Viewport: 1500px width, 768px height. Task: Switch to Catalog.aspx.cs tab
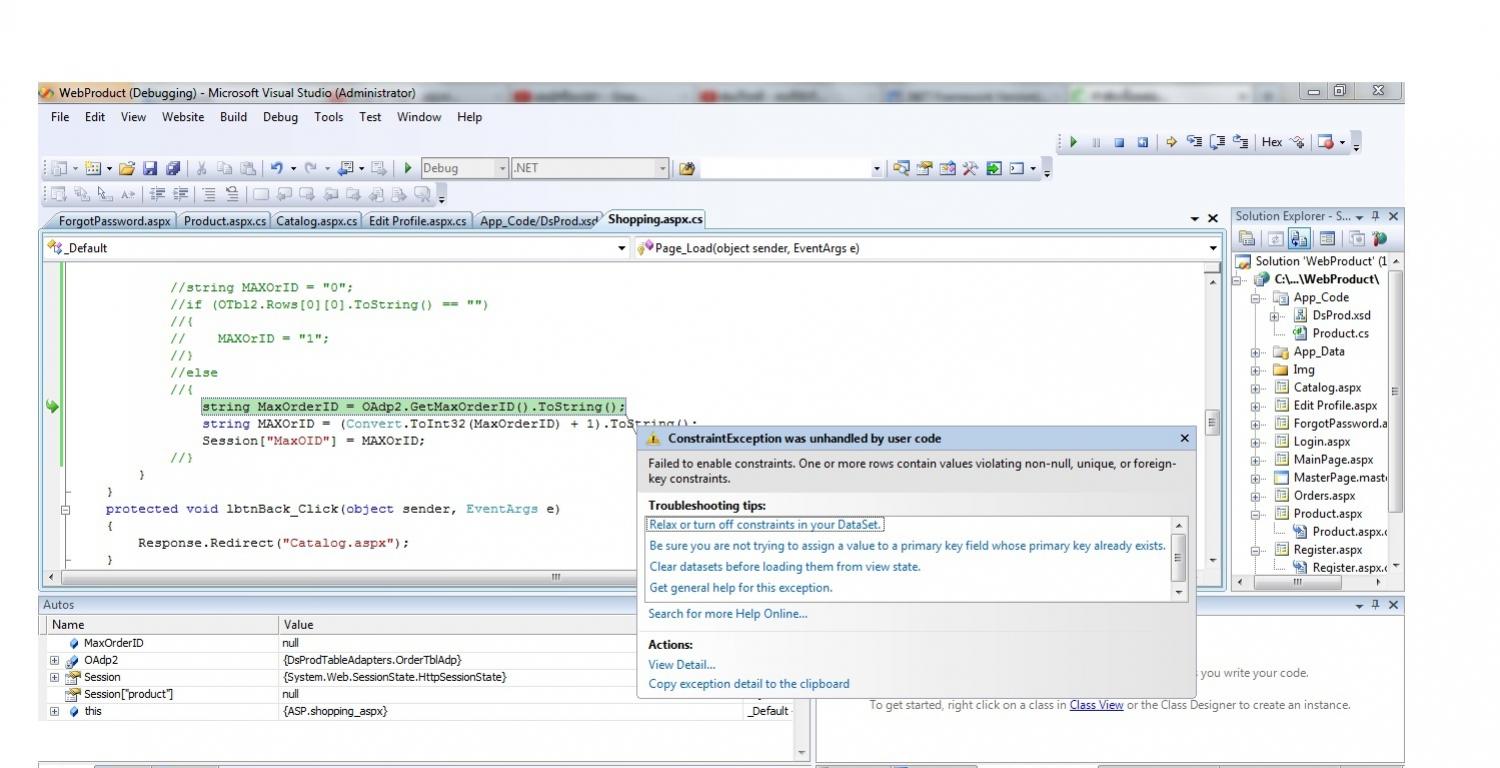(x=316, y=221)
